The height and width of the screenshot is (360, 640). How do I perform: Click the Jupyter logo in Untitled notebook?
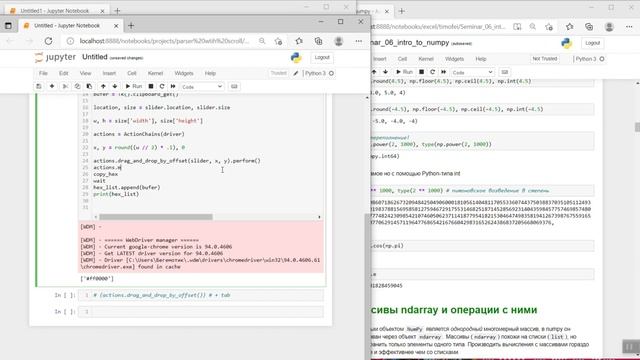tap(56, 57)
